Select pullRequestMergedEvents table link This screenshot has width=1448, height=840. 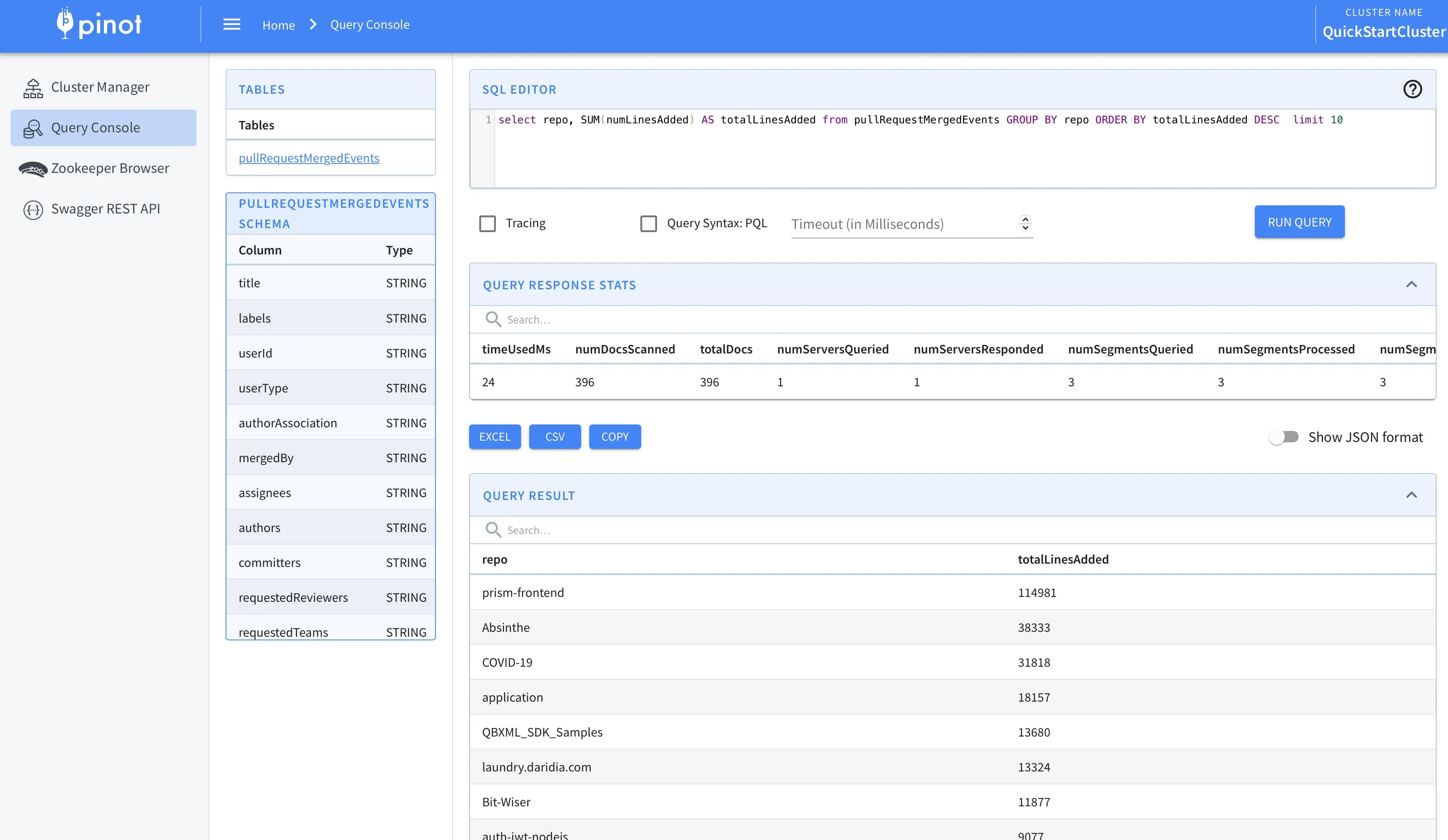coord(309,158)
